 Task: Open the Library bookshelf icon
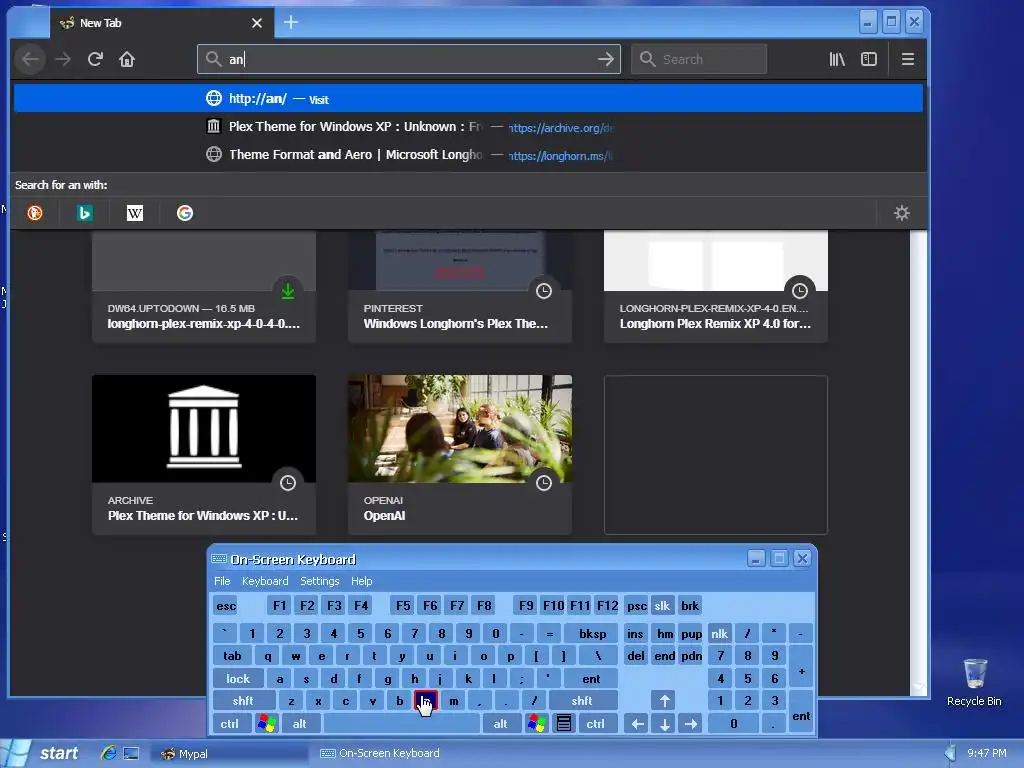pos(837,59)
